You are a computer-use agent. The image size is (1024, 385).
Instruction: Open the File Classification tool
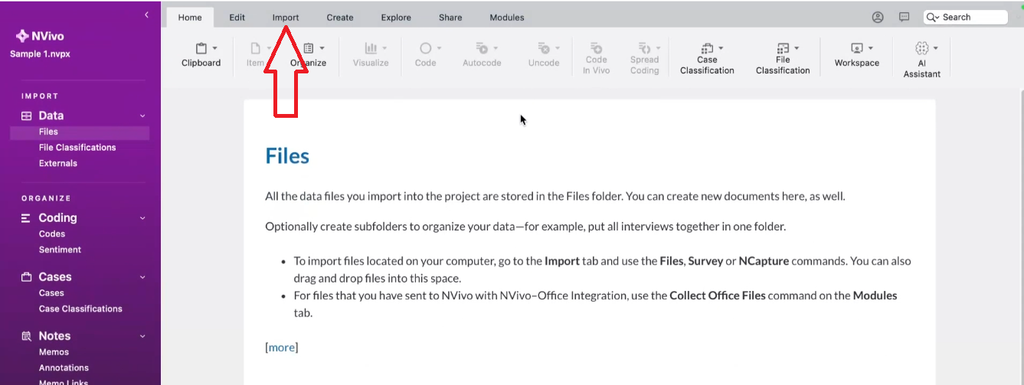point(783,59)
